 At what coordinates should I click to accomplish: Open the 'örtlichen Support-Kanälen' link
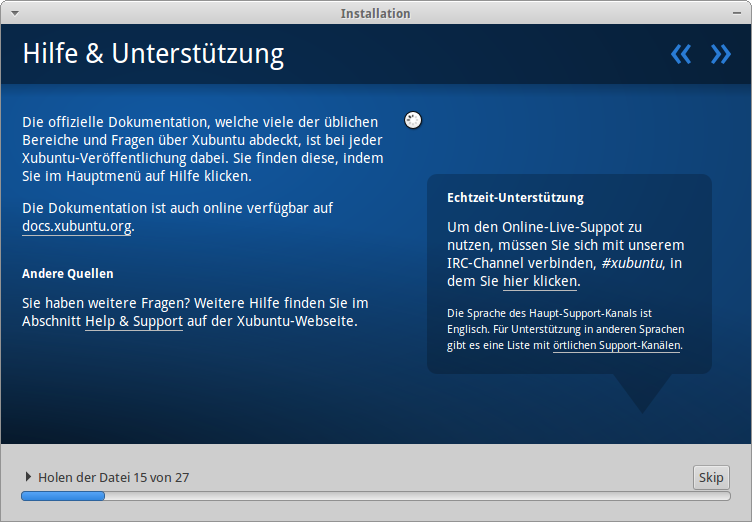[617, 345]
